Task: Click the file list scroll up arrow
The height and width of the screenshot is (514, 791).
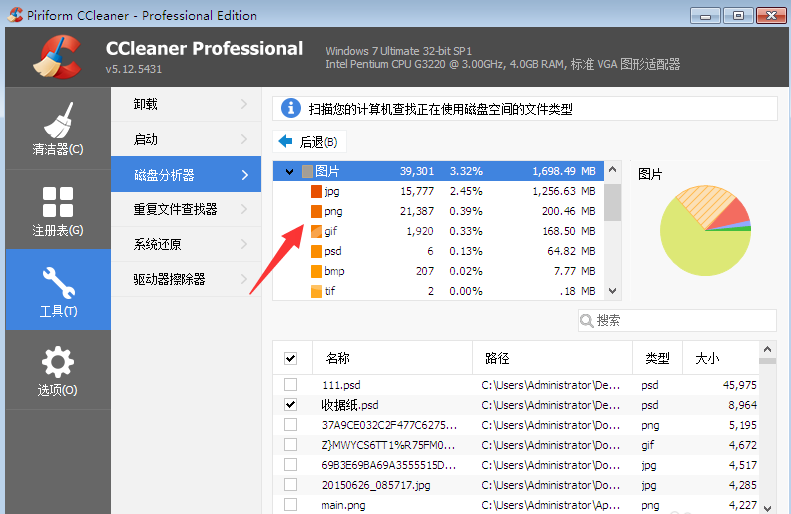Action: click(767, 349)
